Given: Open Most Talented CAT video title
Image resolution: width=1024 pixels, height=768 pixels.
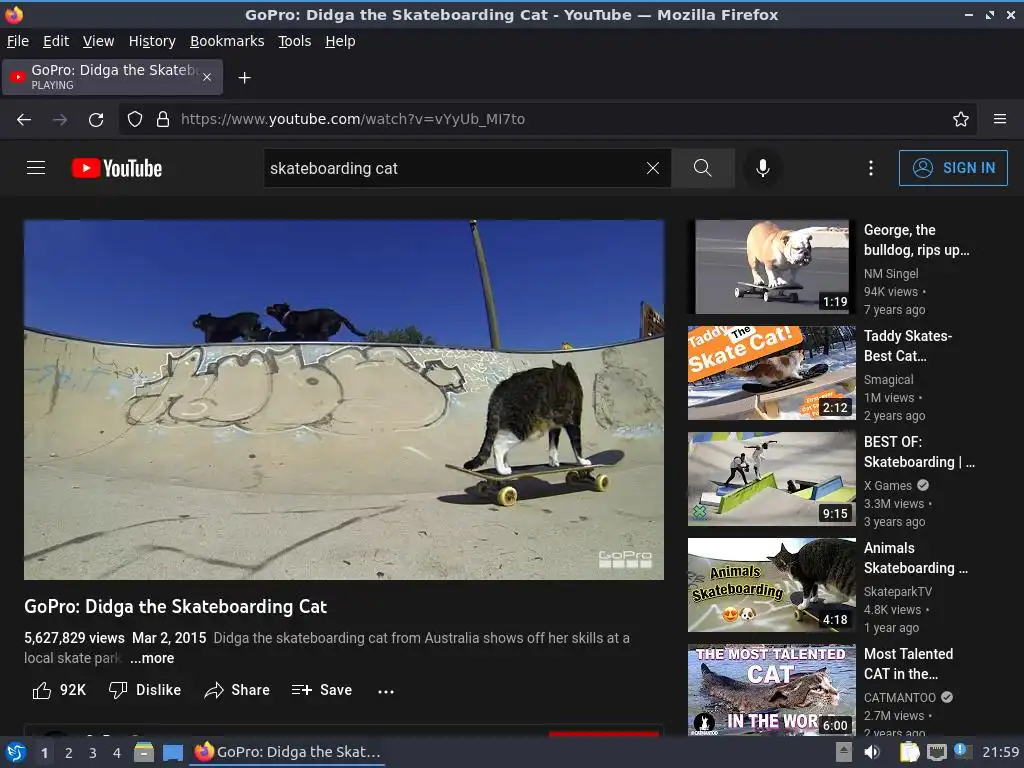Looking at the screenshot, I should tap(908, 664).
